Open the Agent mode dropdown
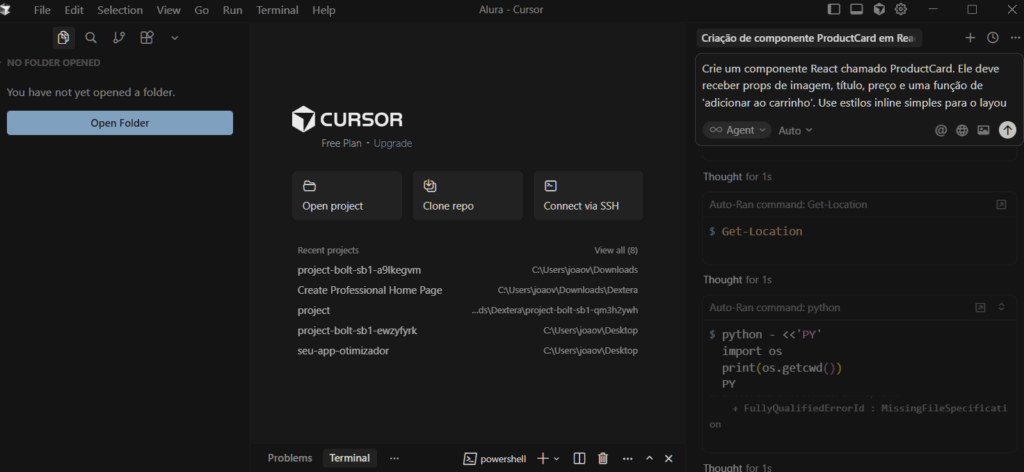The image size is (1024, 472). [x=737, y=130]
